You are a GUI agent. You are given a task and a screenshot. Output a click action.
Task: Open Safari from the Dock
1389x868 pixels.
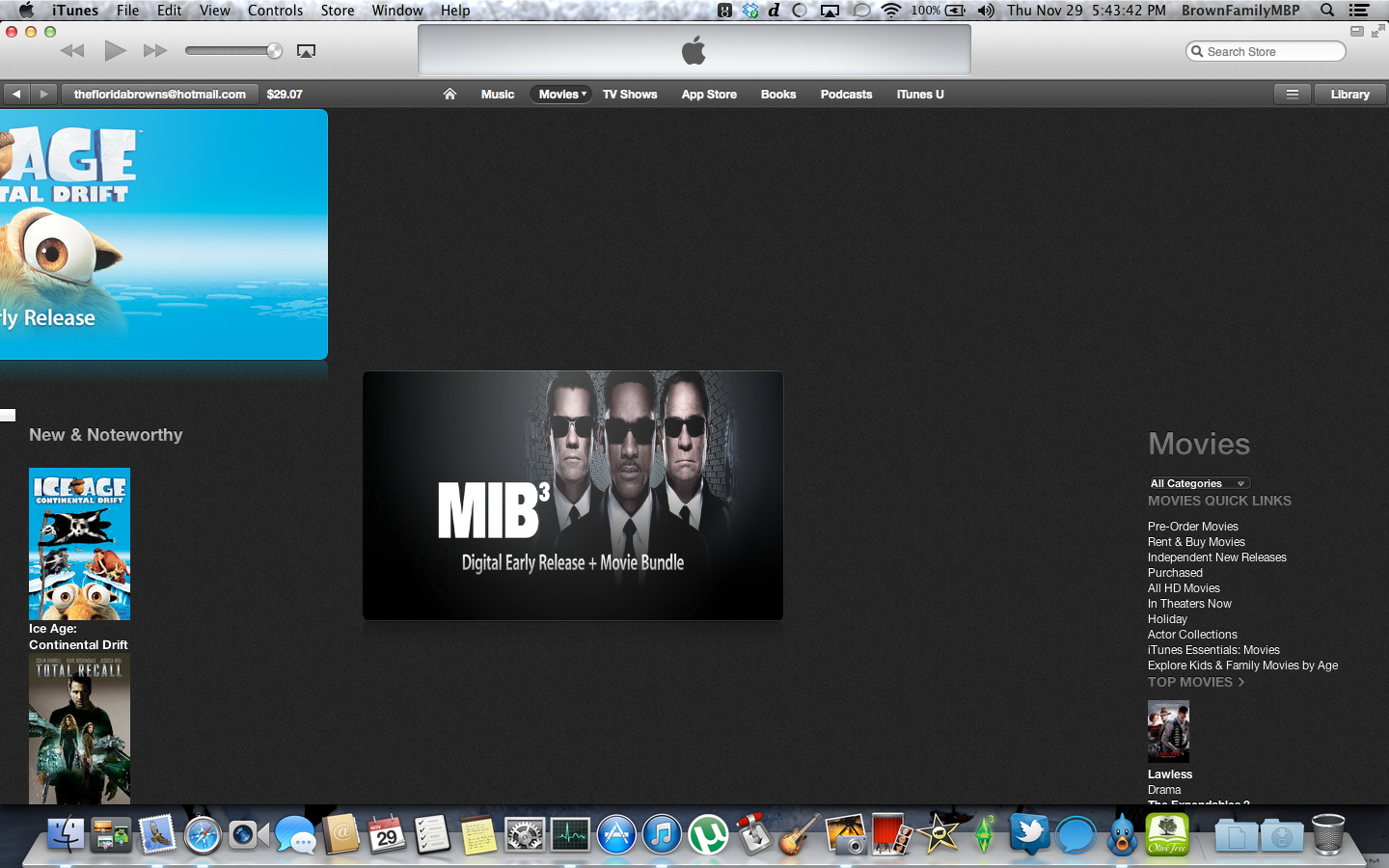(x=203, y=835)
